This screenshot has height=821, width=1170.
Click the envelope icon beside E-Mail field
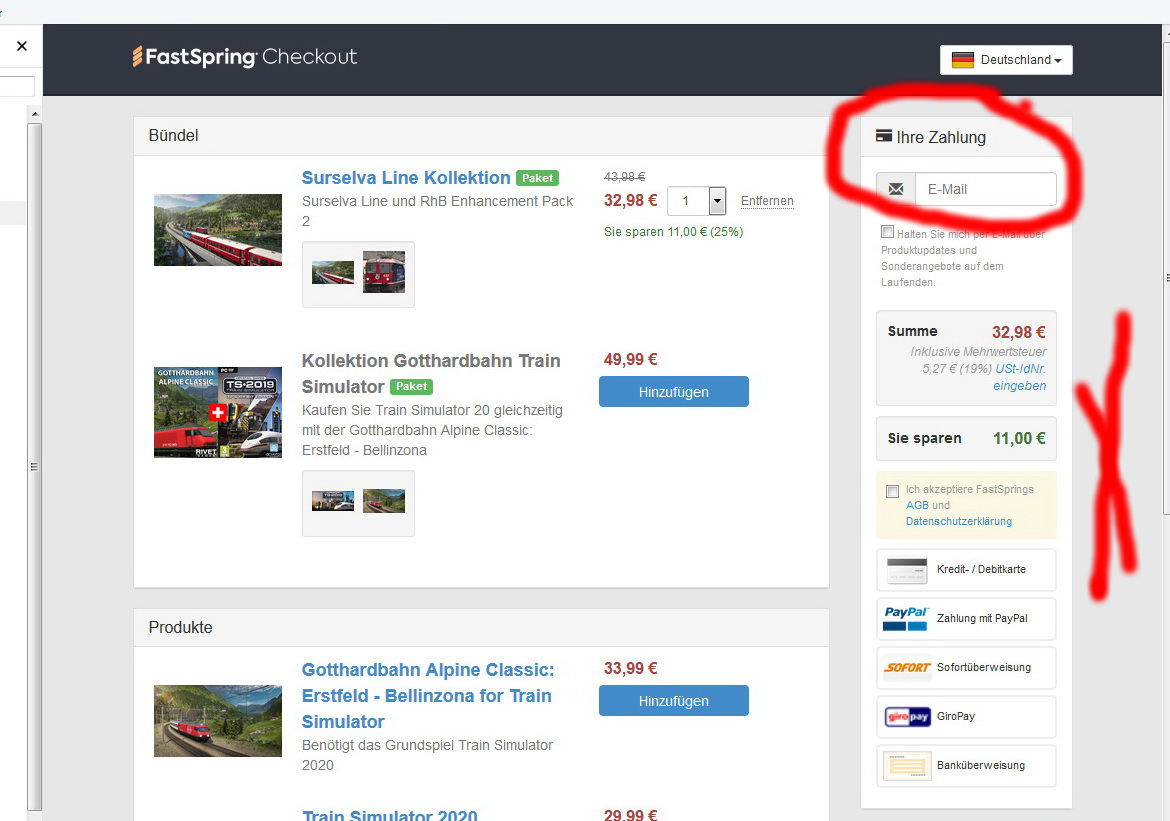pyautogui.click(x=895, y=189)
